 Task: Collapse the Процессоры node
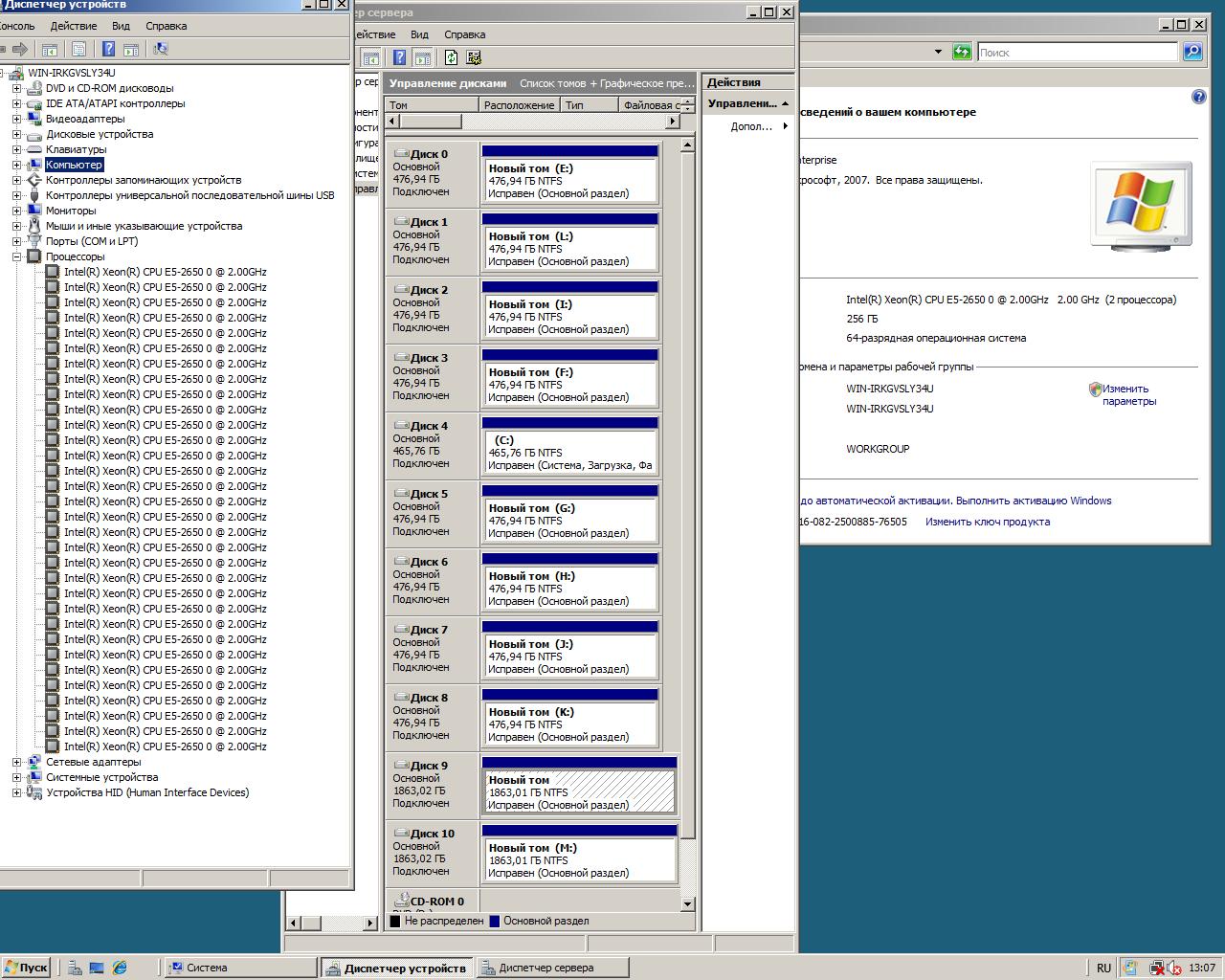(x=16, y=256)
